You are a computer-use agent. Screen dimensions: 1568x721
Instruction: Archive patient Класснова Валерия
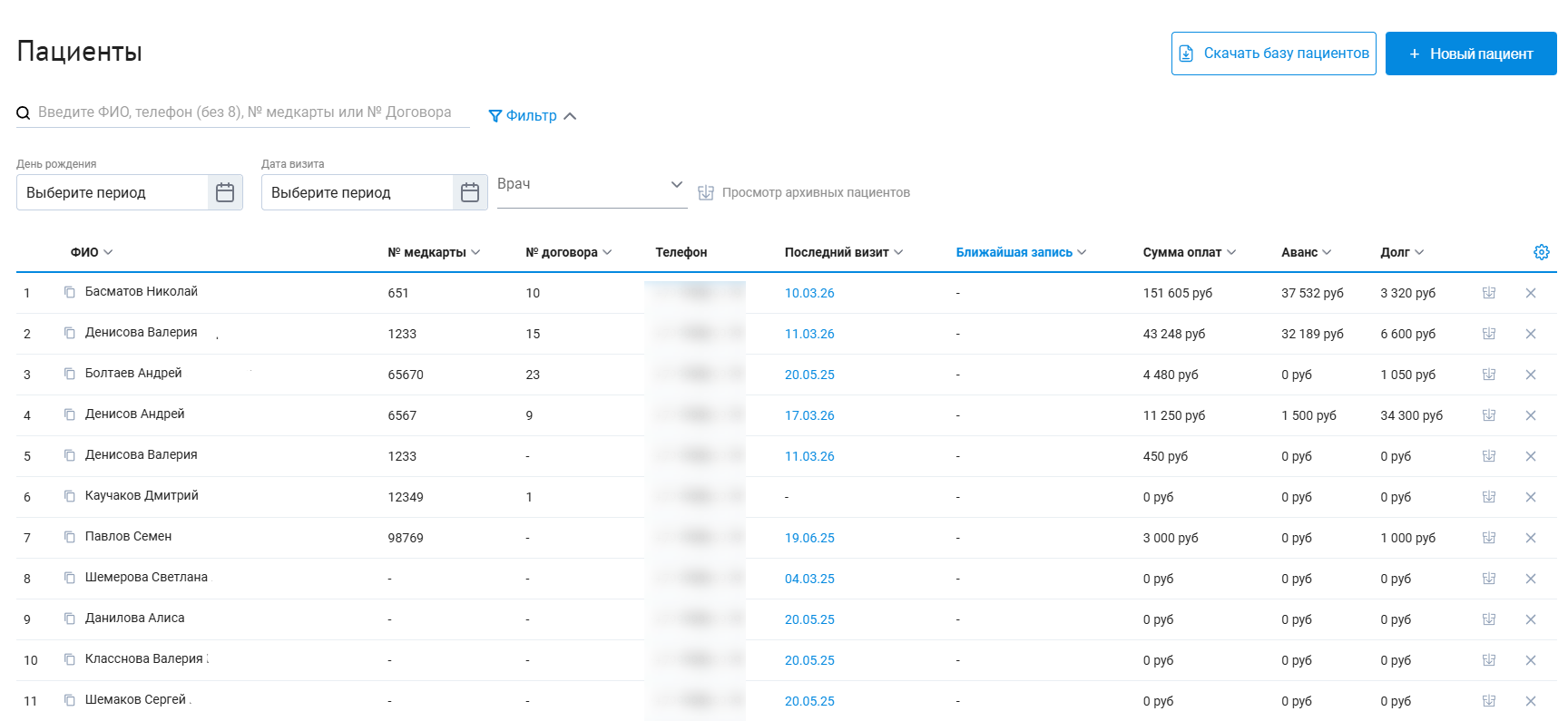pos(1489,660)
